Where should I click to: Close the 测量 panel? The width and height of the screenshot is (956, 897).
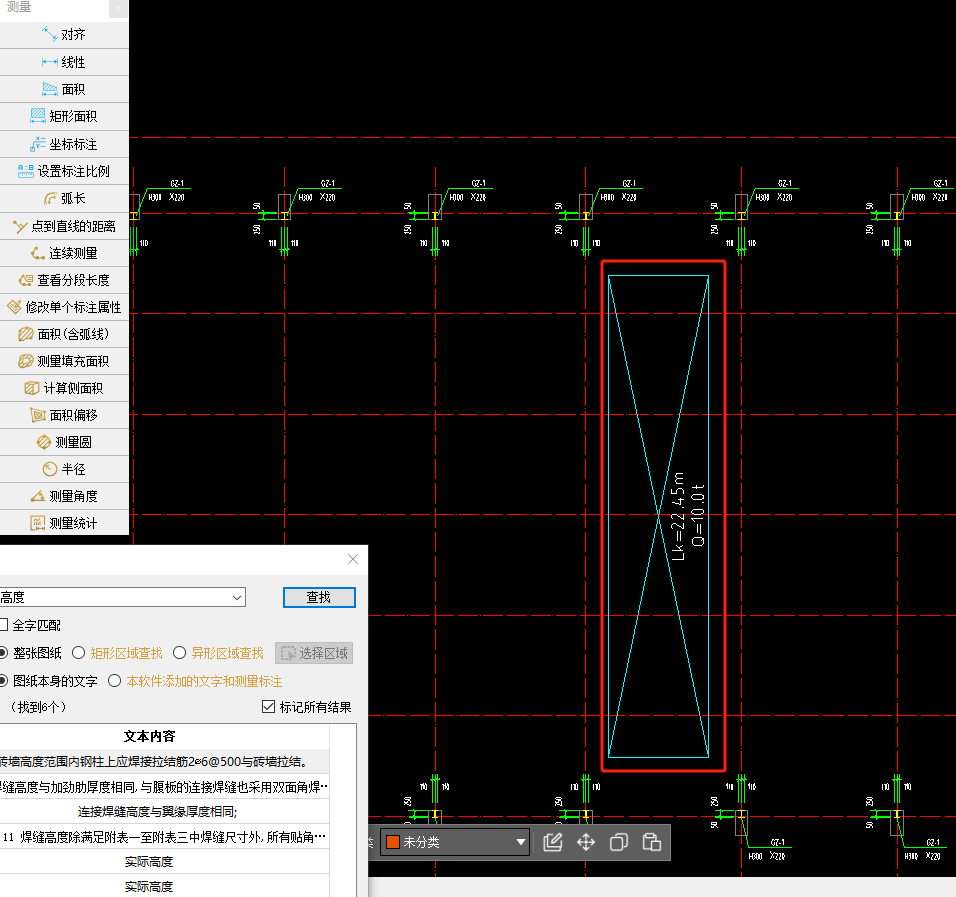click(118, 9)
